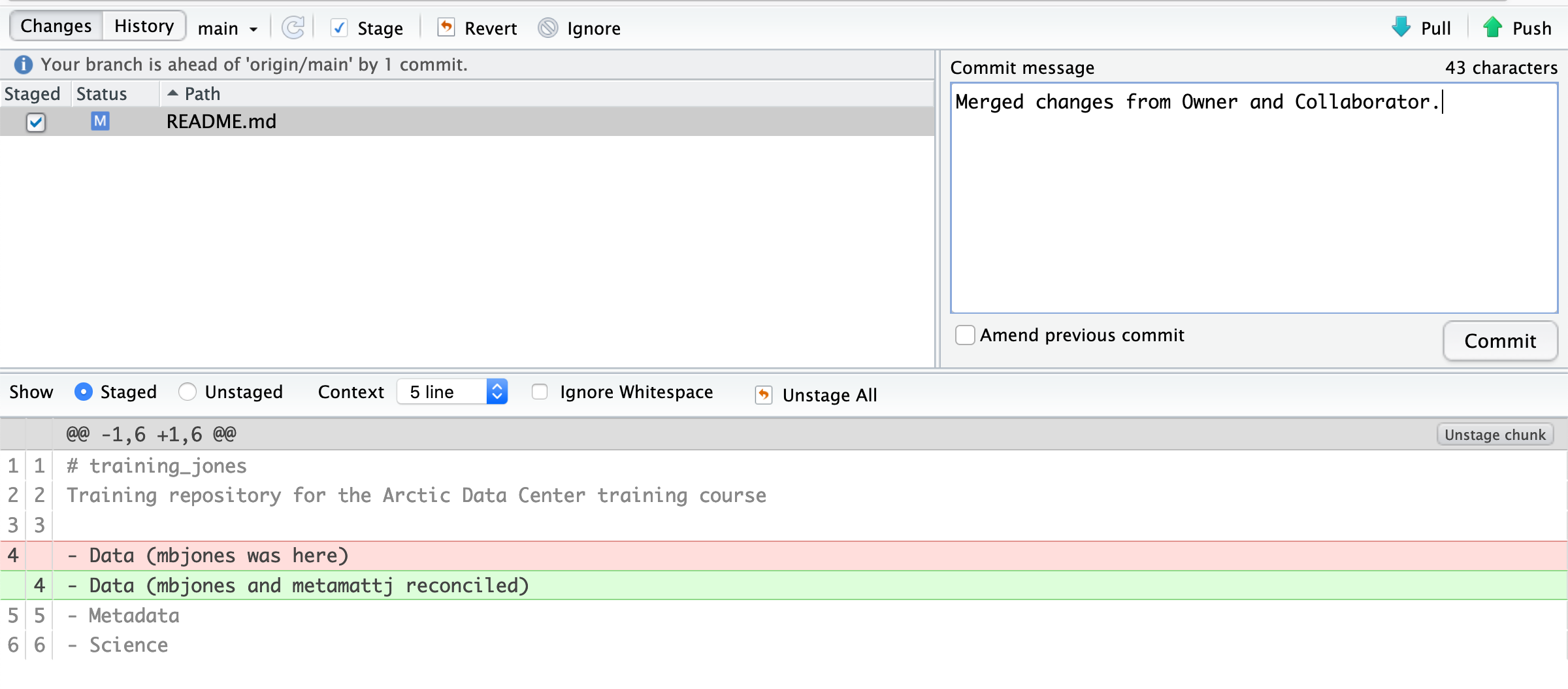Click the Unstage All icon
1568x689 pixels.
[764, 395]
